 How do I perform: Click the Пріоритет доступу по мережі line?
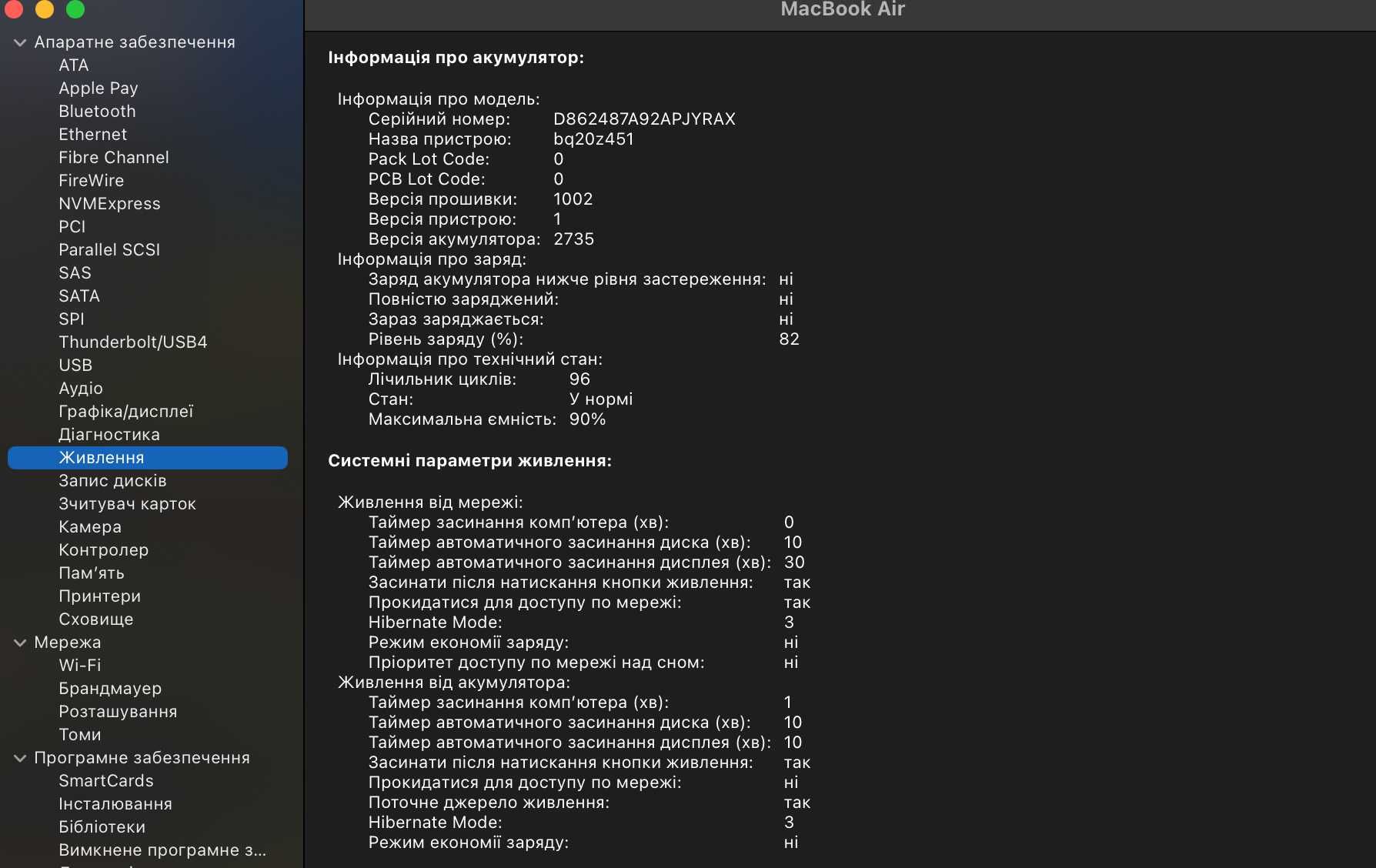(x=583, y=663)
